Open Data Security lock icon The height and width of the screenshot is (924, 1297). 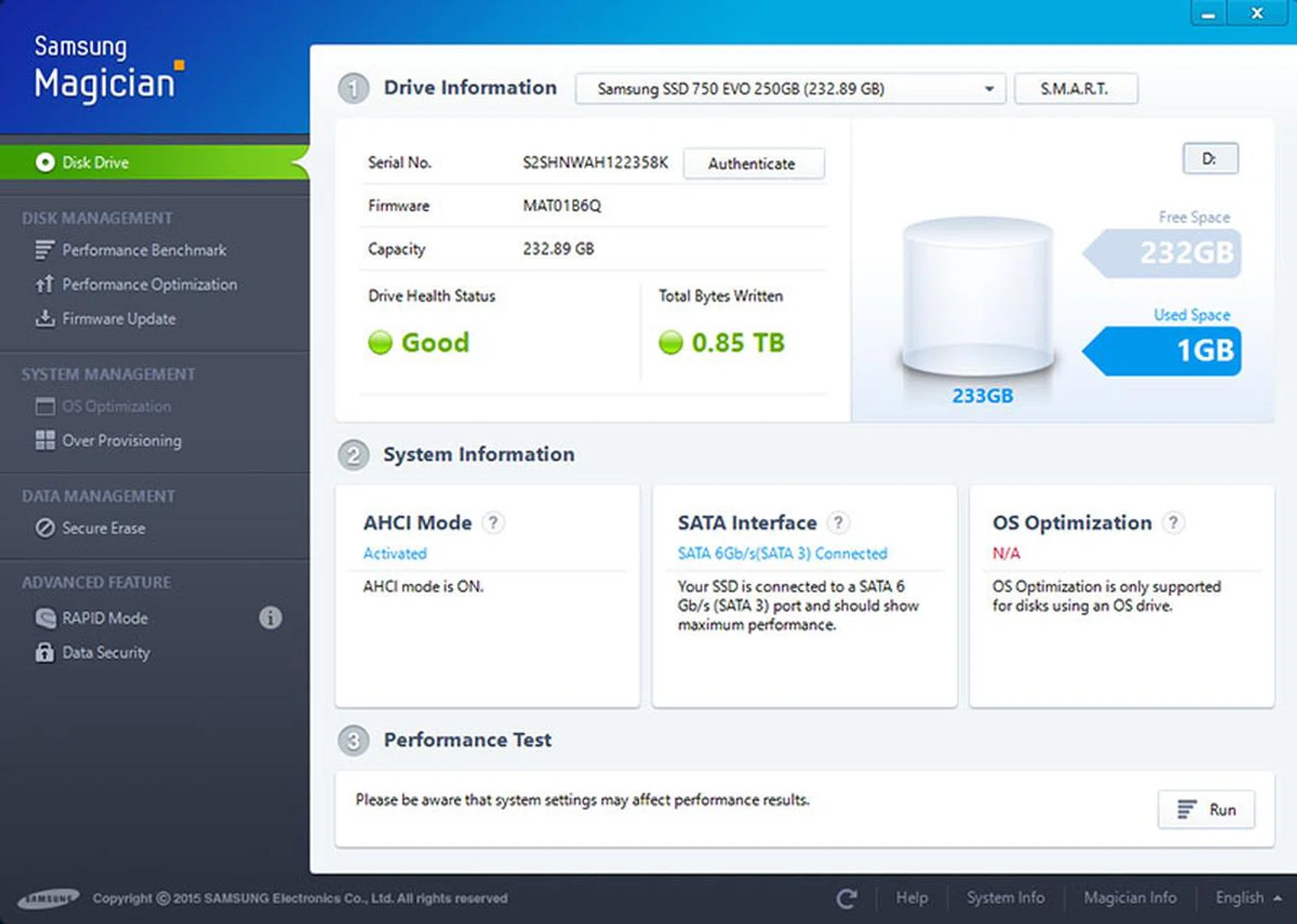[45, 652]
